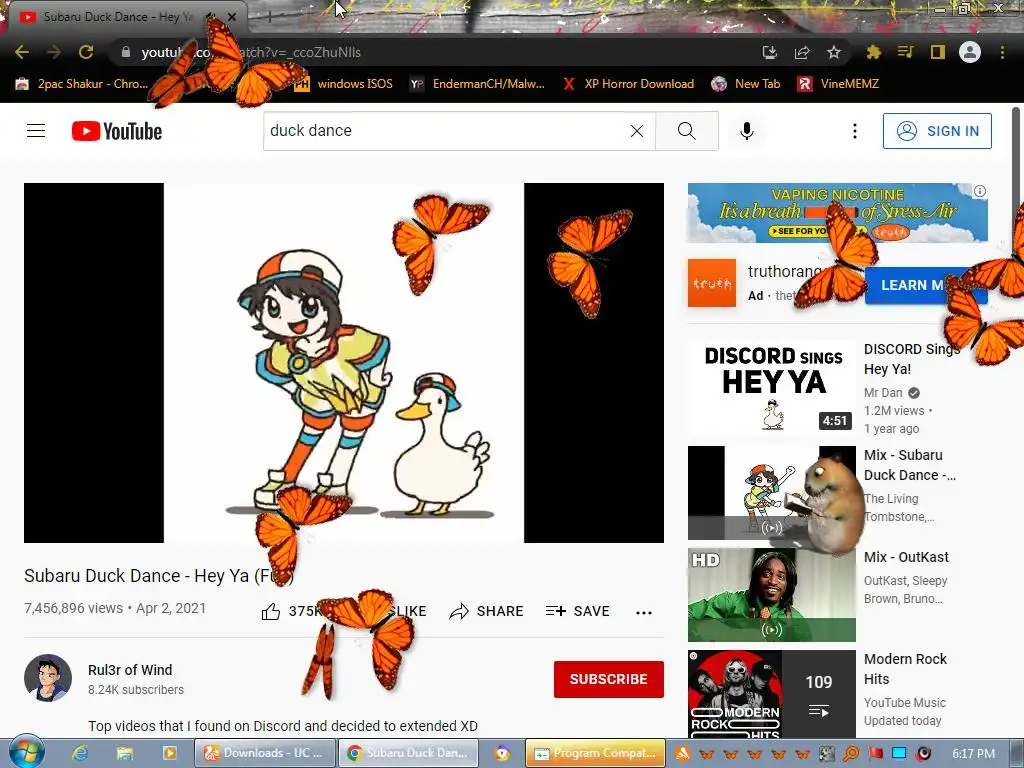Go to YouTube home via logo
The height and width of the screenshot is (768, 1024).
[117, 131]
